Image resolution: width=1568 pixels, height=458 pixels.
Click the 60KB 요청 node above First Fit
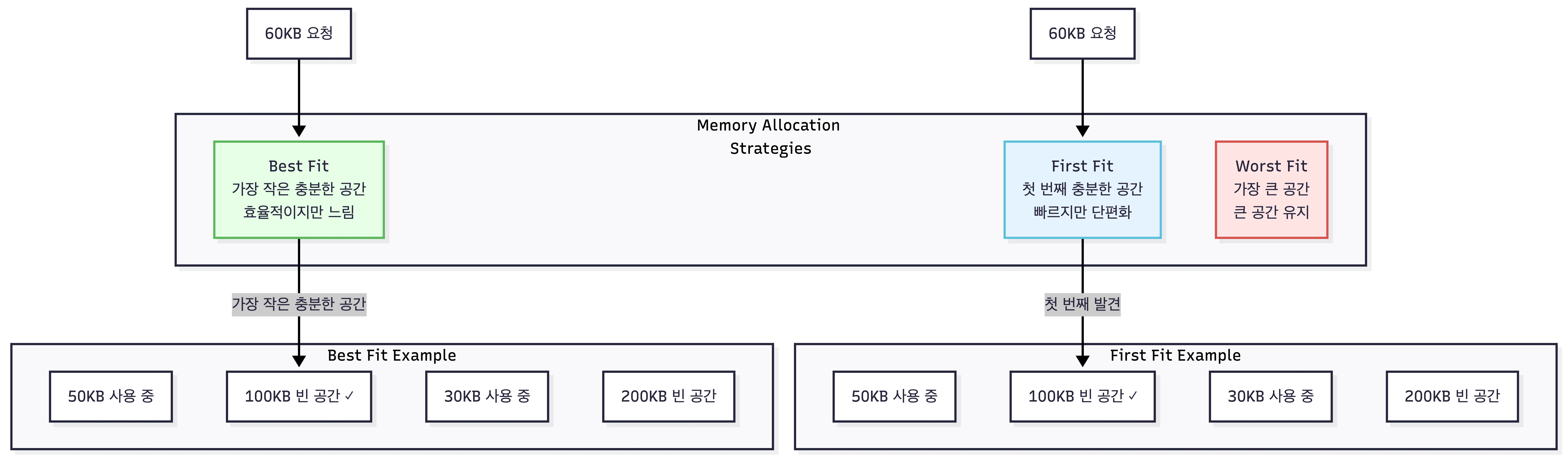point(1082,33)
